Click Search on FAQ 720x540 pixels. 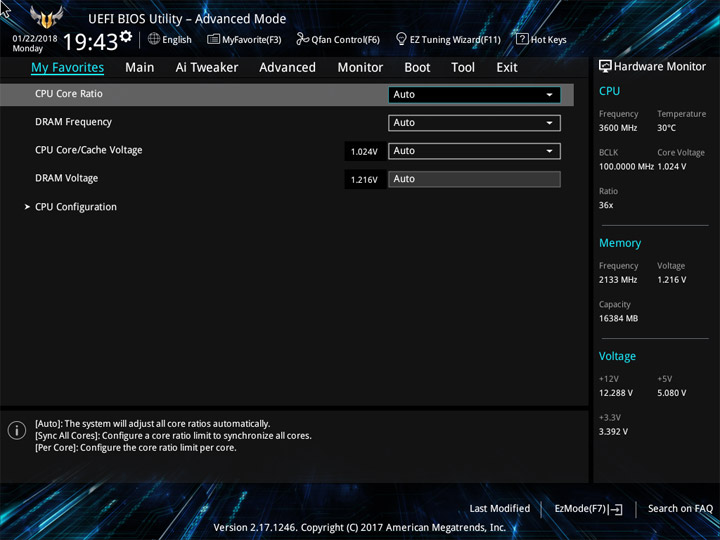(x=680, y=508)
